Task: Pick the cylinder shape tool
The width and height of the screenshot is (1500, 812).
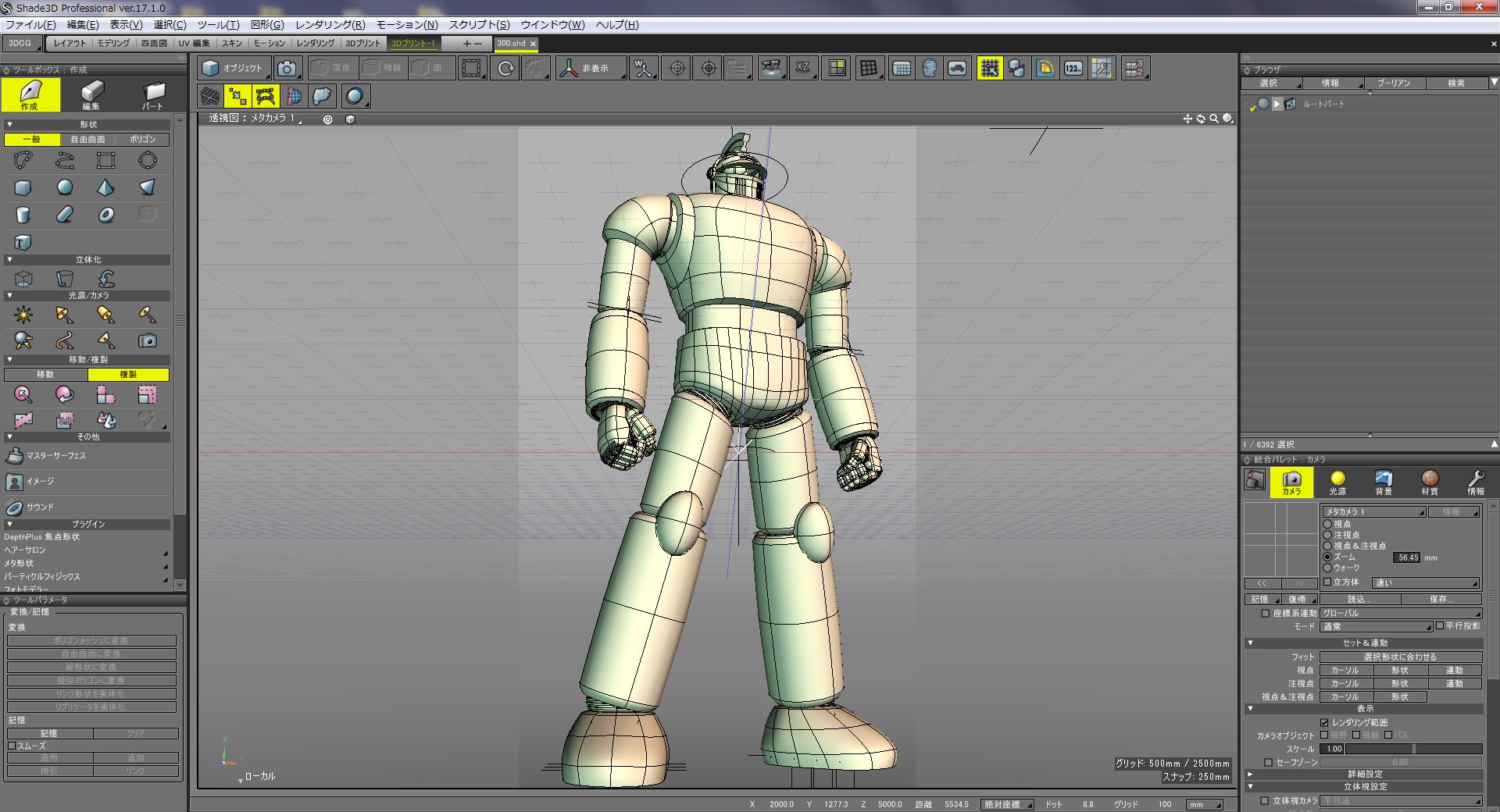Action: coord(23,215)
